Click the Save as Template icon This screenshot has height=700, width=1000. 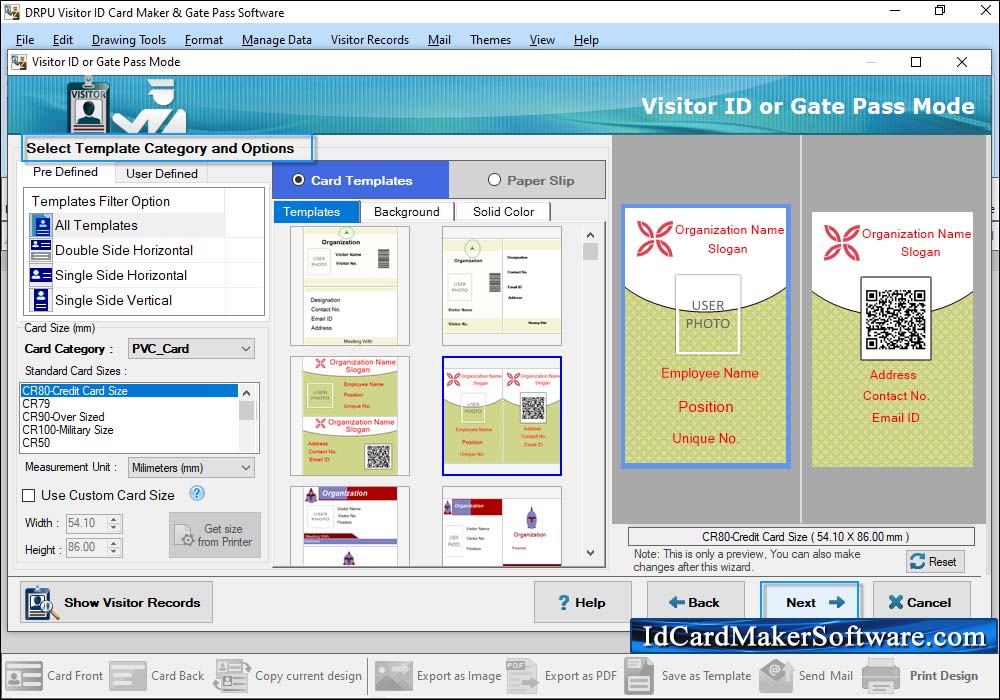coord(639,676)
